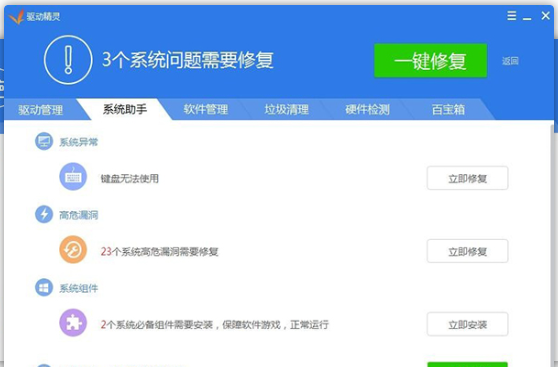The image size is (558, 367).
Task: Click the 返回 link
Action: [x=510, y=61]
